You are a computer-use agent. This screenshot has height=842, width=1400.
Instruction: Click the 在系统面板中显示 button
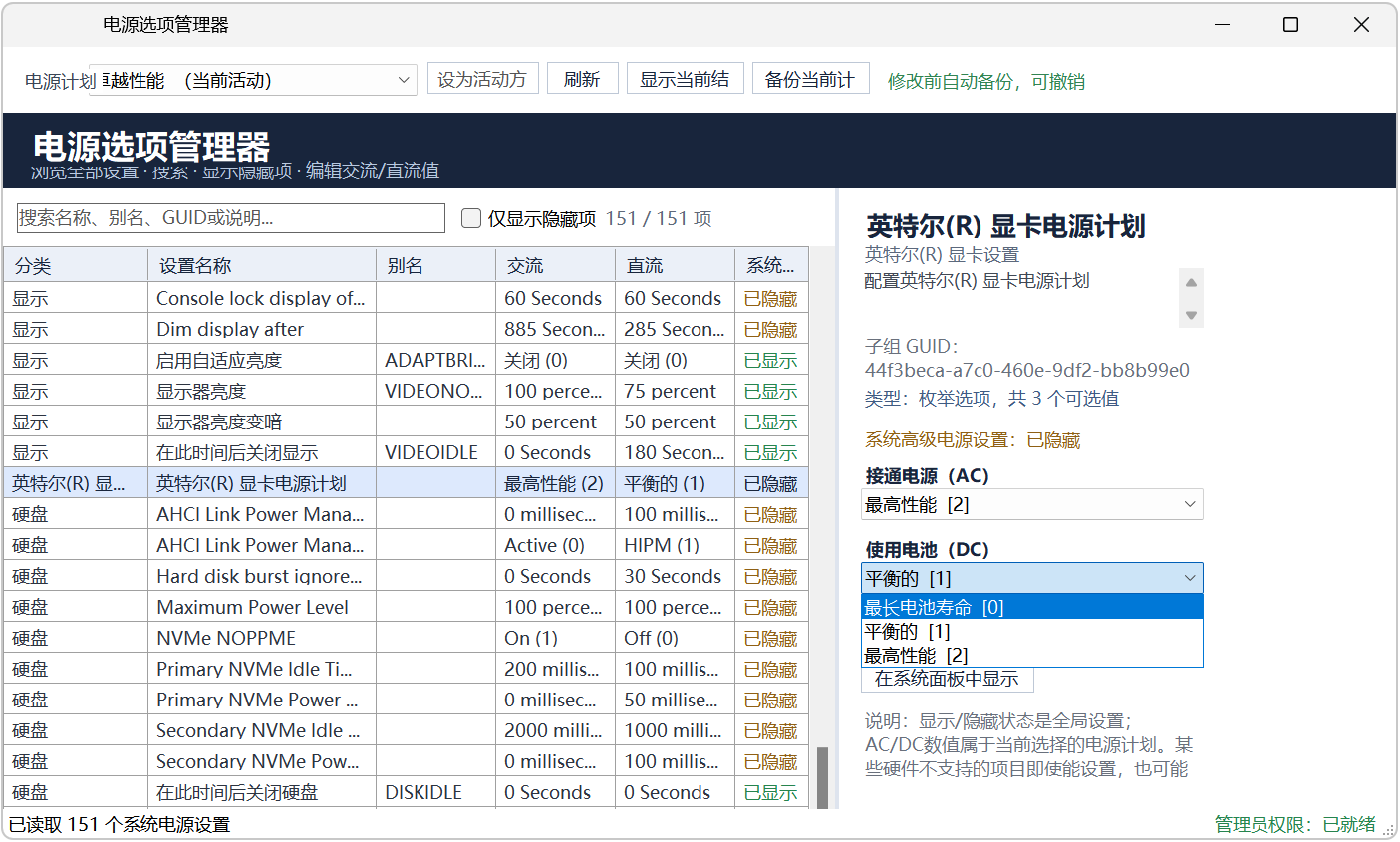coord(947,679)
